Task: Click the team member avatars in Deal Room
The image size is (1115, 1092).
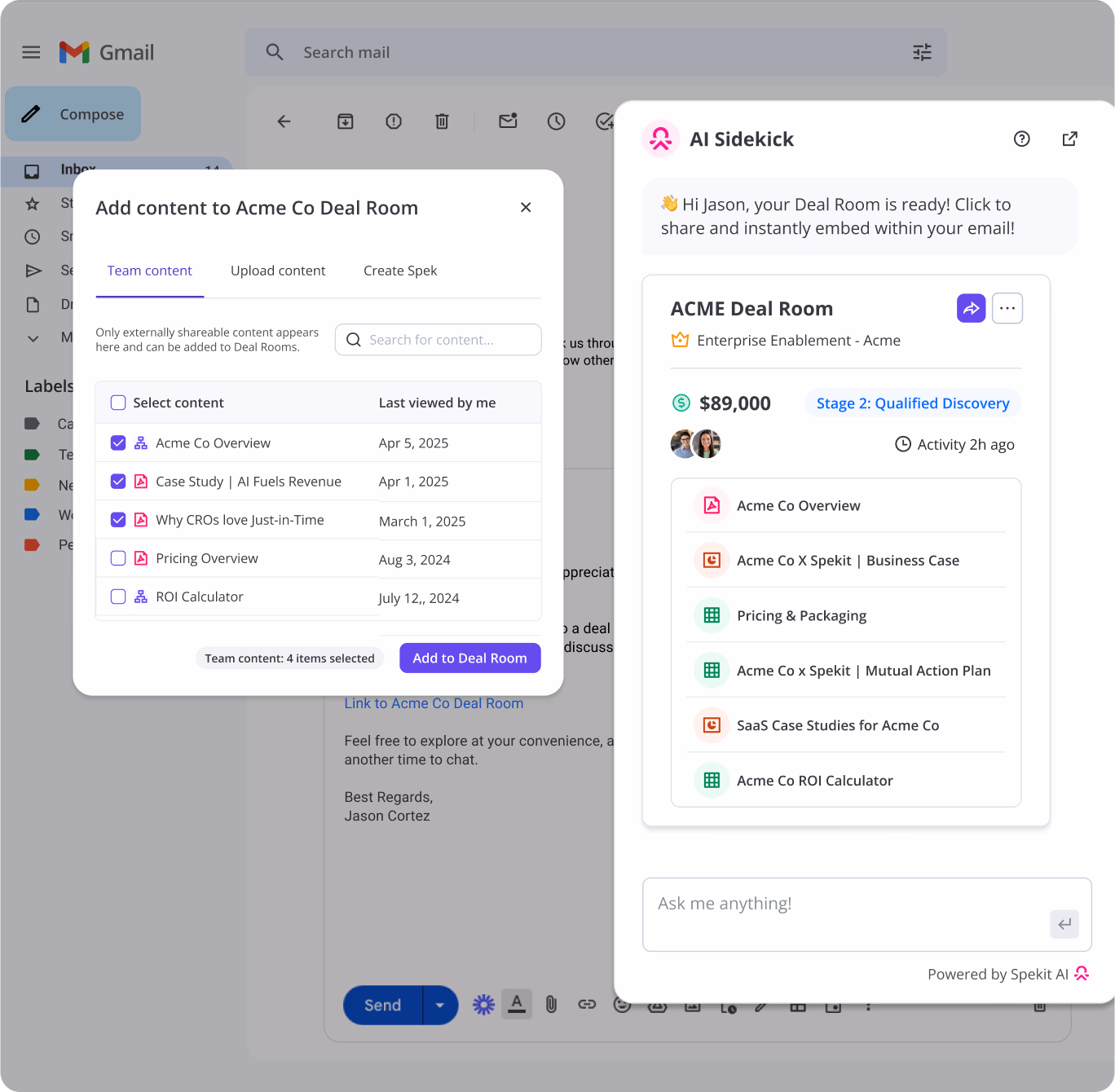Action: pos(696,444)
